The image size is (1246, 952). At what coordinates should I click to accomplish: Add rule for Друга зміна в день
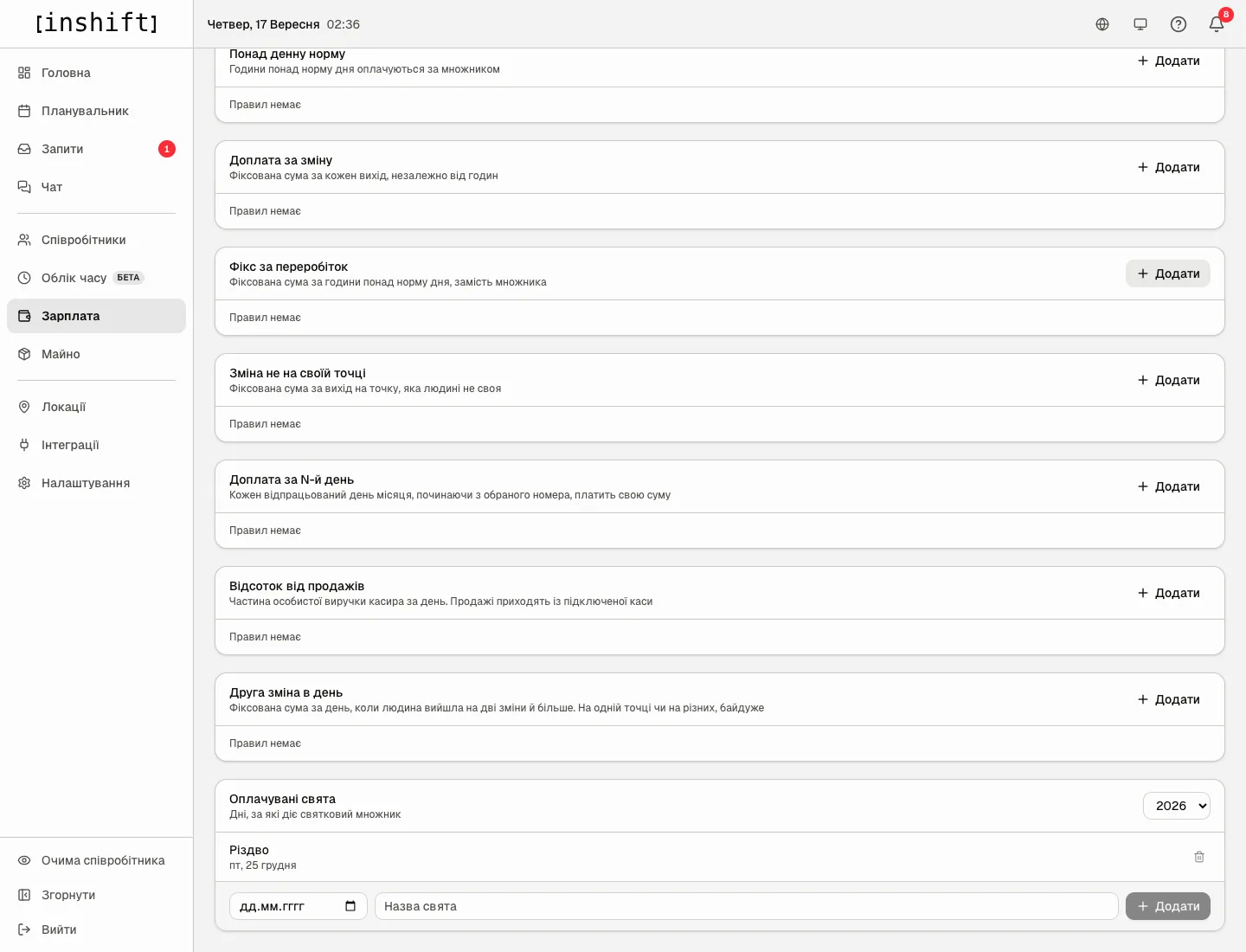click(x=1168, y=699)
